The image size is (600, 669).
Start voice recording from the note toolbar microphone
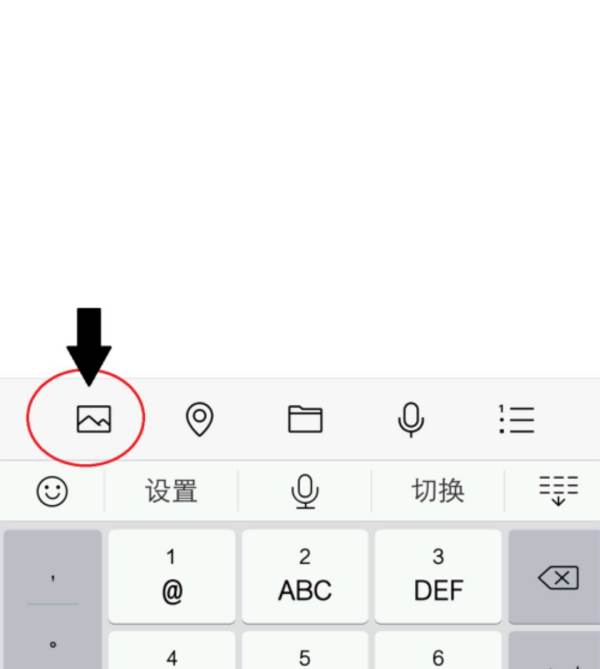coord(411,419)
